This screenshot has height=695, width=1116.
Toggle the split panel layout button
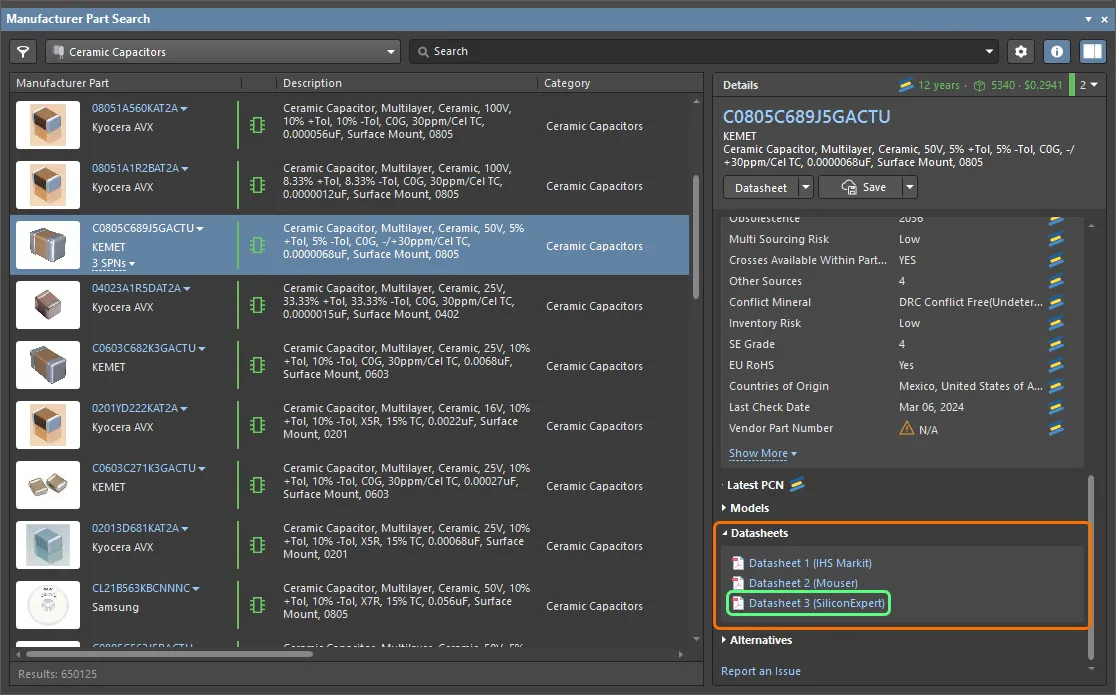tap(1092, 51)
